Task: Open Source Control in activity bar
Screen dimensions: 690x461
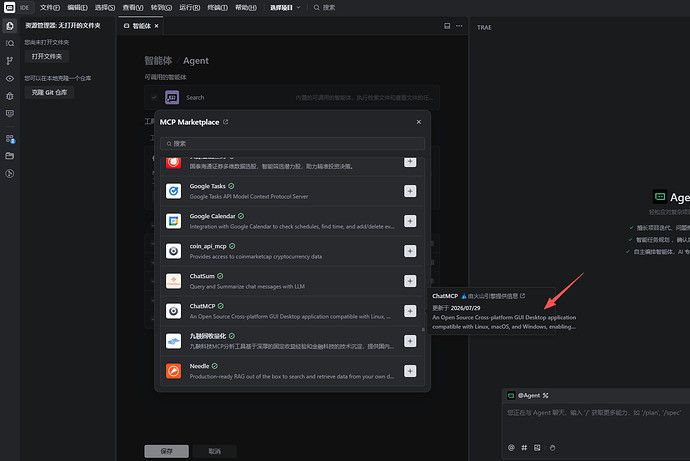Action: 10,61
